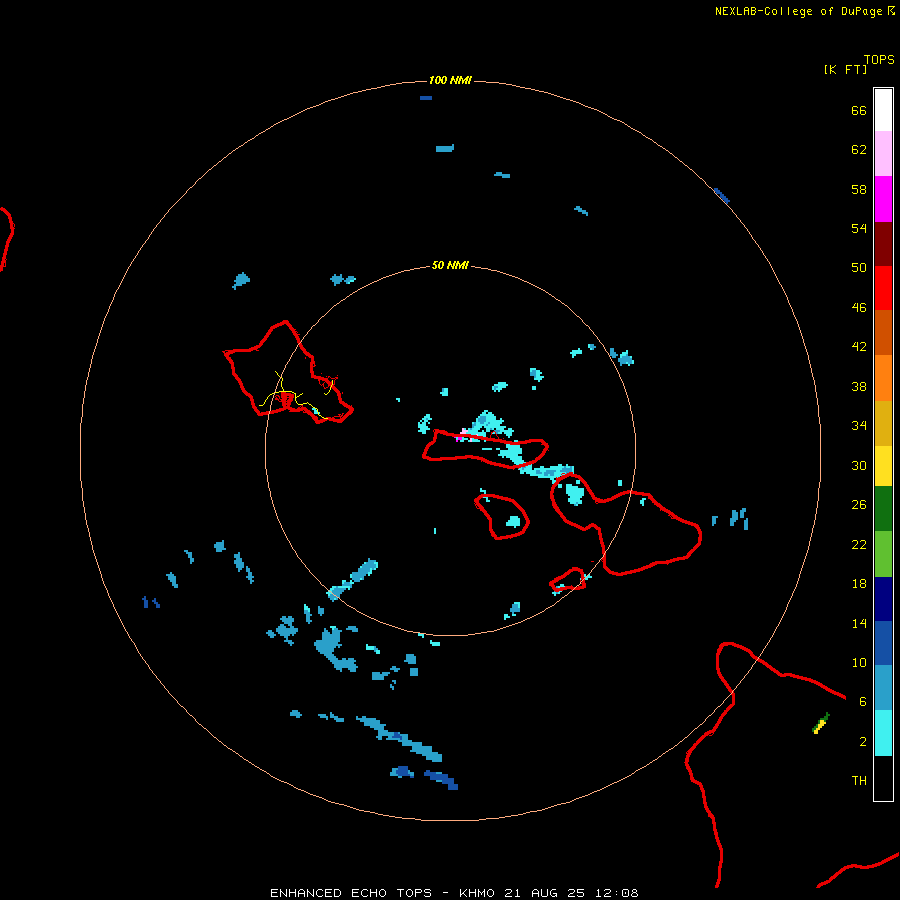Click the dark green legend swatch
Screen dimensions: 900x900
point(883,509)
